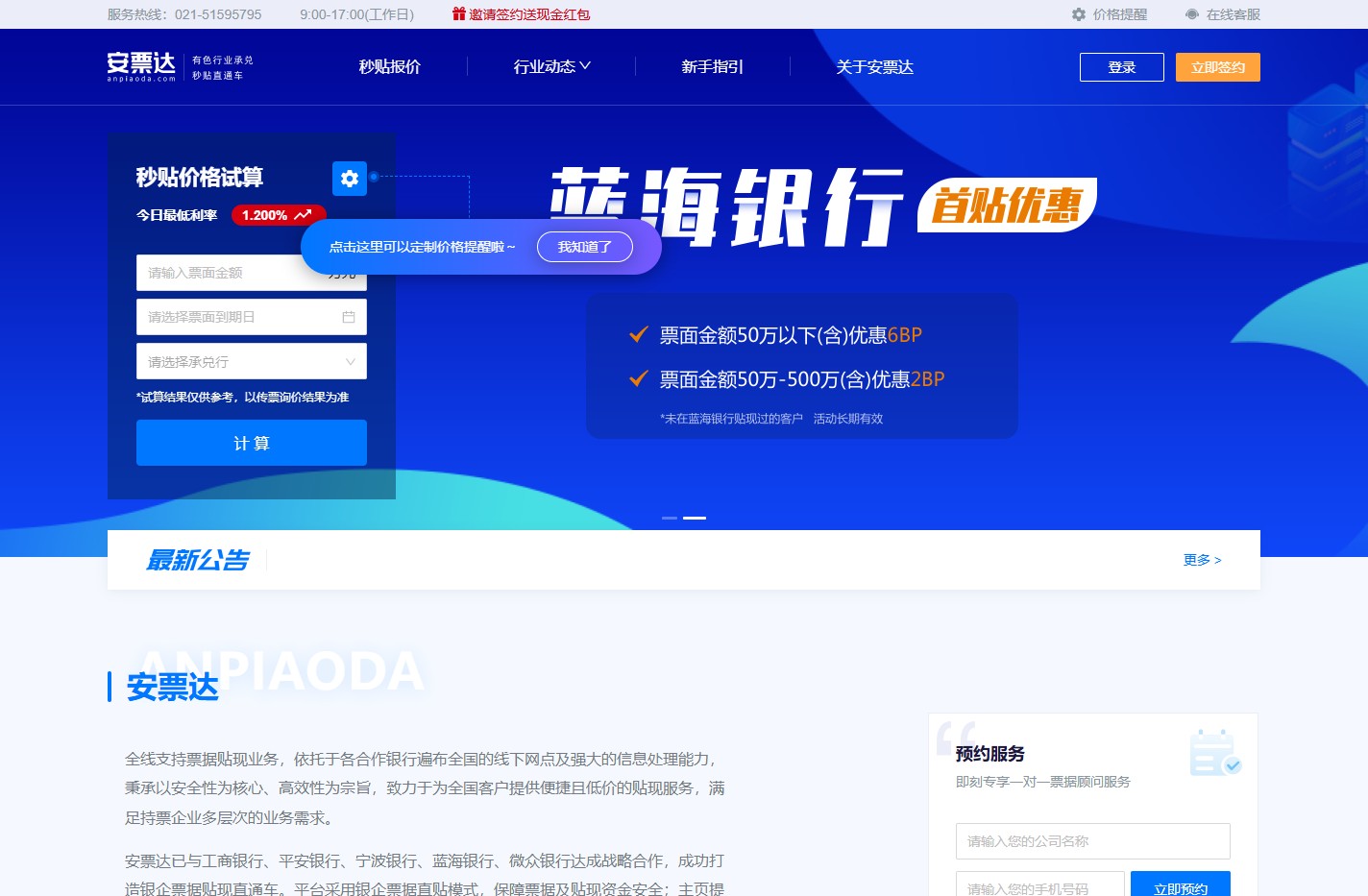Click the gear icon beside 价格提醒

click(1079, 14)
